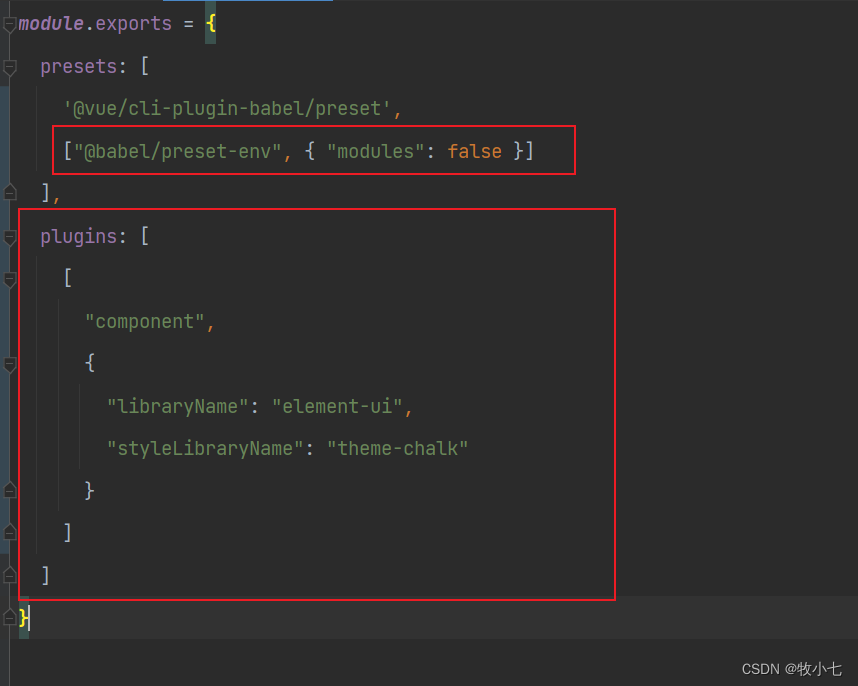Click the highlighted final closing brace
858x686 pixels.
pos(24,618)
